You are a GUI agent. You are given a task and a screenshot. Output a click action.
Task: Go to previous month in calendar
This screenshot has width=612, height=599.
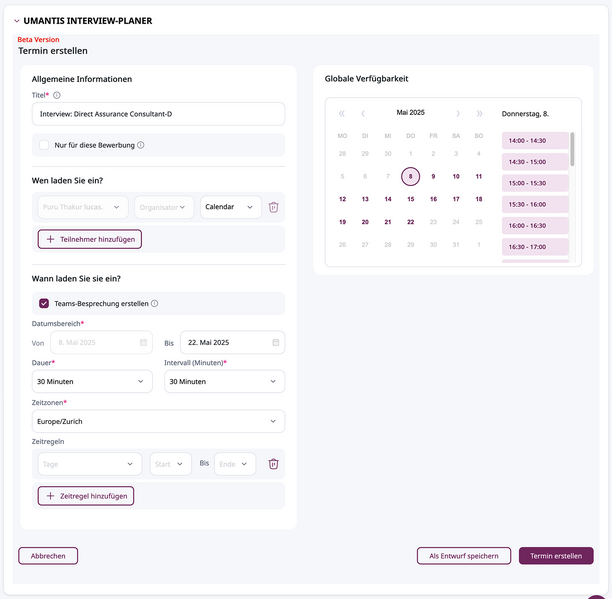coord(363,114)
